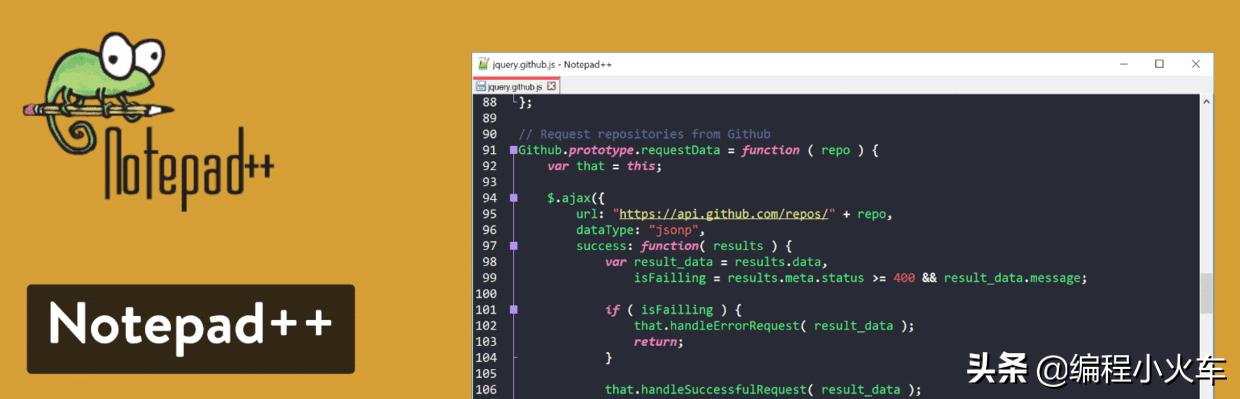Click the Notepad++ icon in title bar
1240x399 pixels.
(x=483, y=64)
